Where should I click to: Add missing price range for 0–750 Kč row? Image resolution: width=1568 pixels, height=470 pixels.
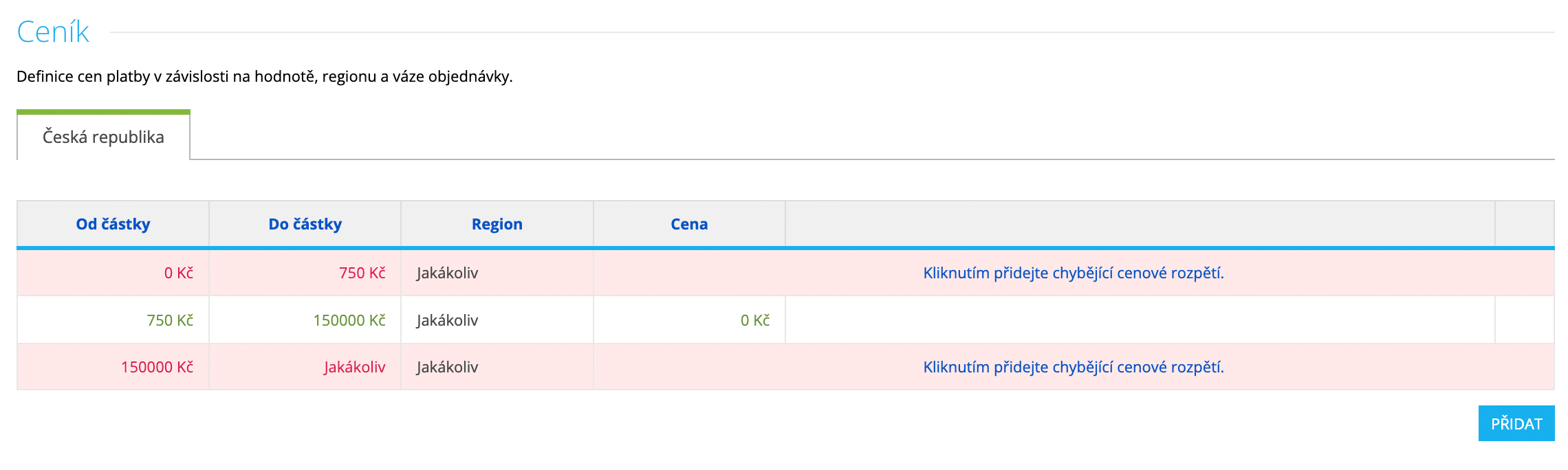pos(1073,273)
